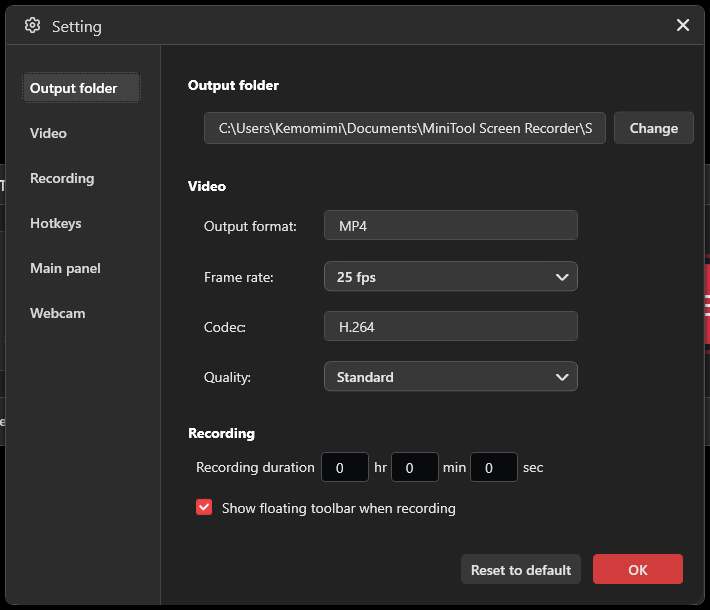Uncheck Show floating toolbar when recording
Screen dimensions: 710x610
coord(204,508)
